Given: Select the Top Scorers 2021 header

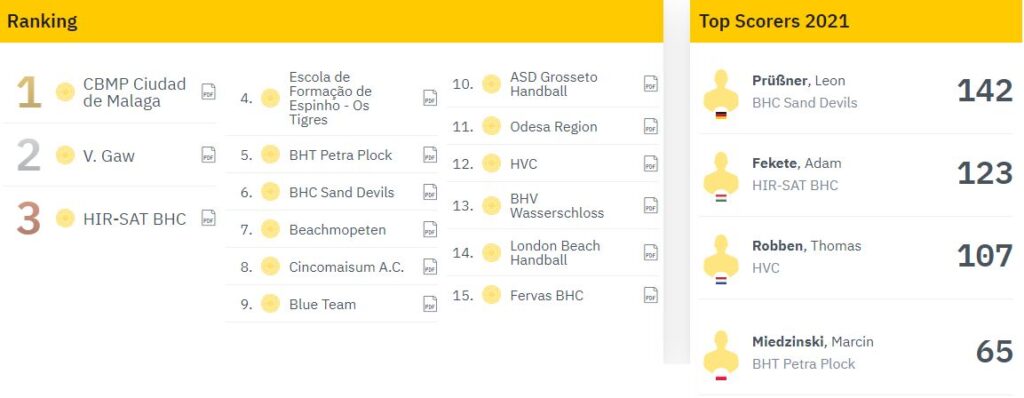Looking at the screenshot, I should pyautogui.click(x=774, y=21).
